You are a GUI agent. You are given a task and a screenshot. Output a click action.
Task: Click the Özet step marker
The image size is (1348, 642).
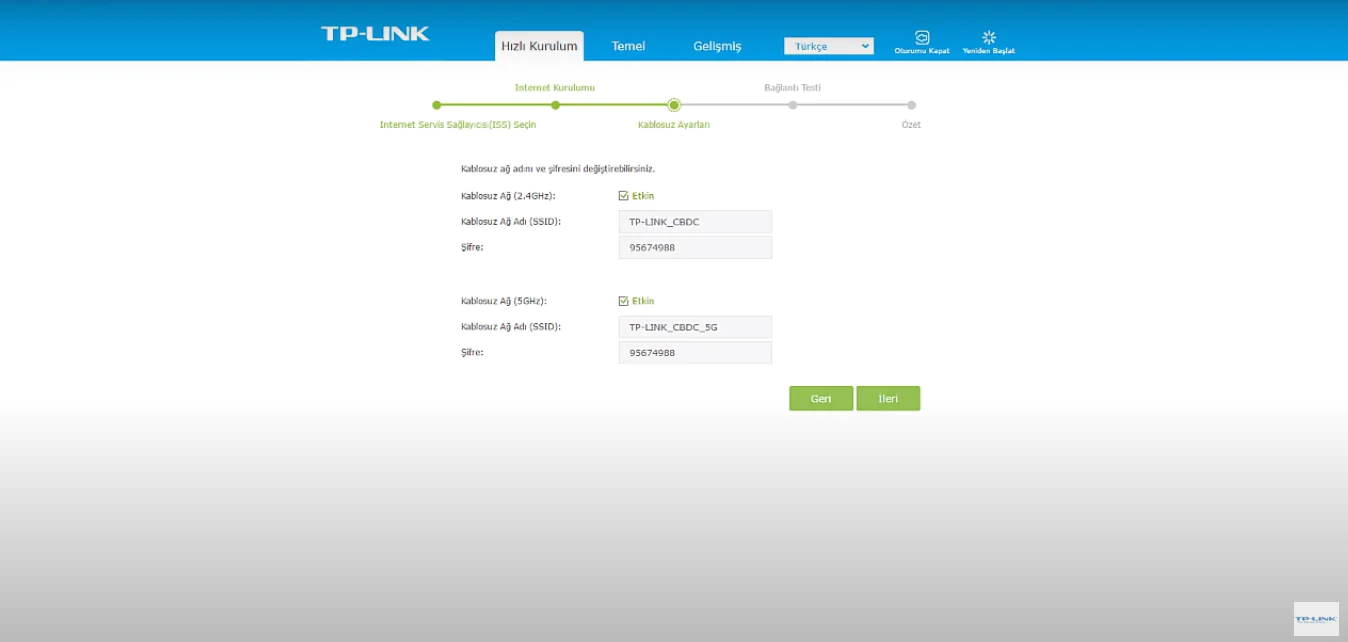click(911, 105)
